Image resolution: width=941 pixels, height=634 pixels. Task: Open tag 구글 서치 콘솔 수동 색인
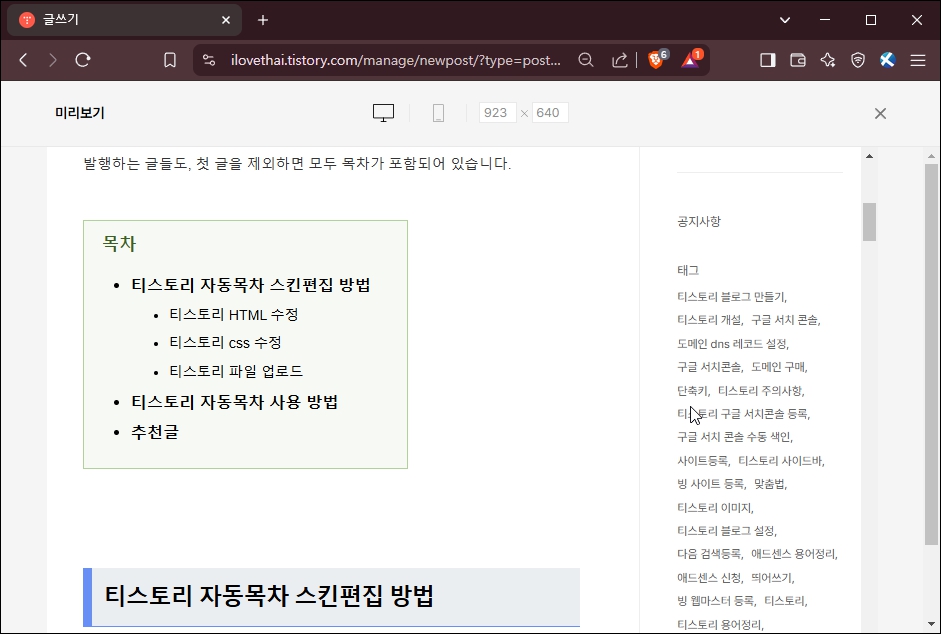pyautogui.click(x=734, y=437)
